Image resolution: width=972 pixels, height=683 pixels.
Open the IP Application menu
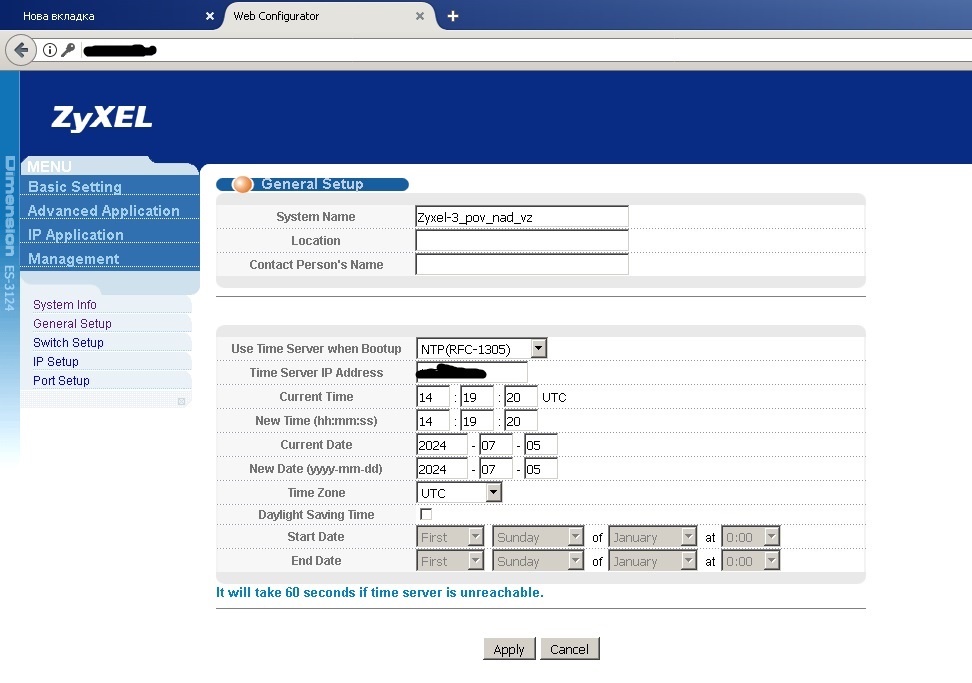pos(76,235)
